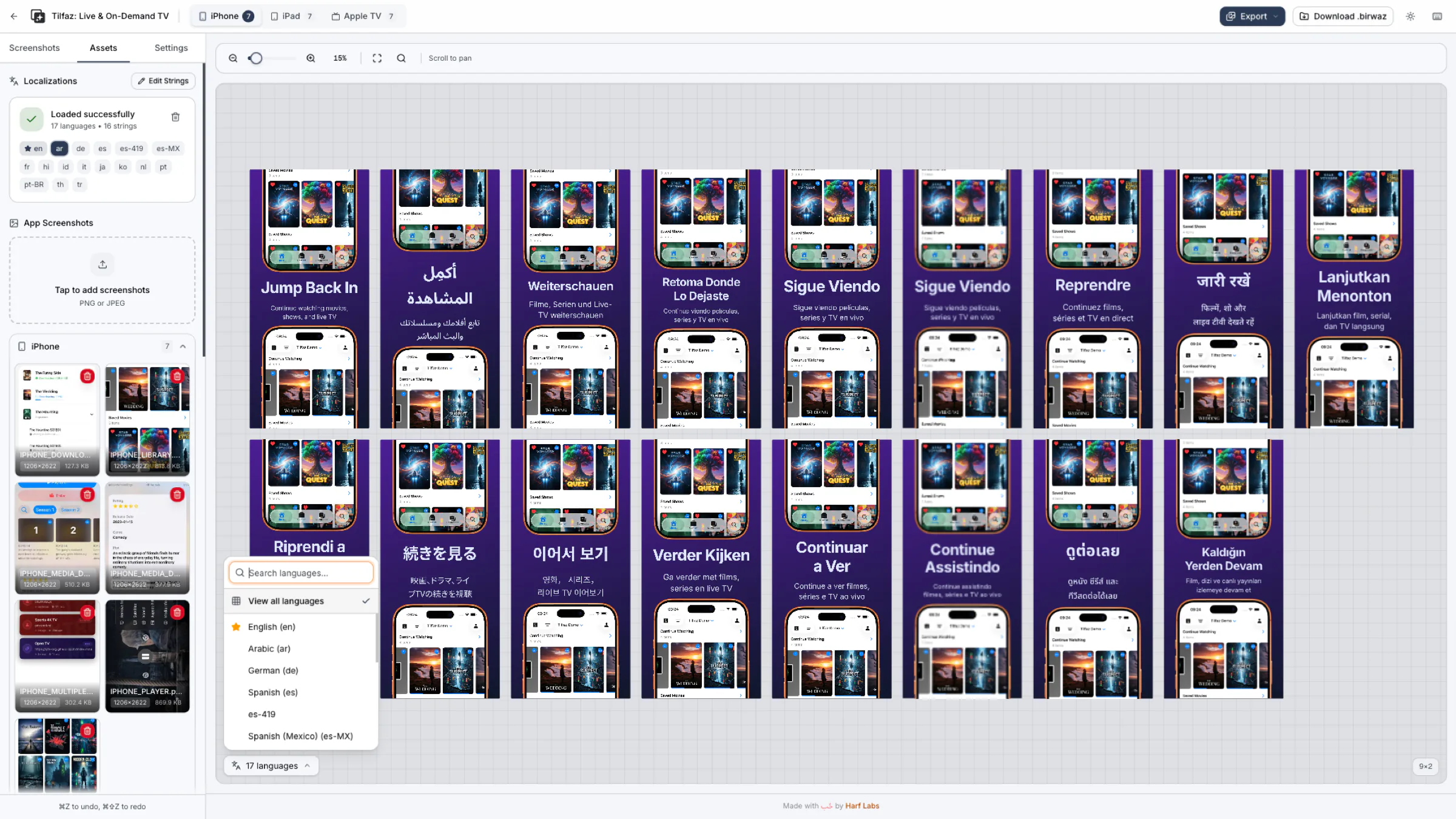Click the fit-to-screen icon in the toolbar
This screenshot has height=819, width=1456.
[377, 58]
